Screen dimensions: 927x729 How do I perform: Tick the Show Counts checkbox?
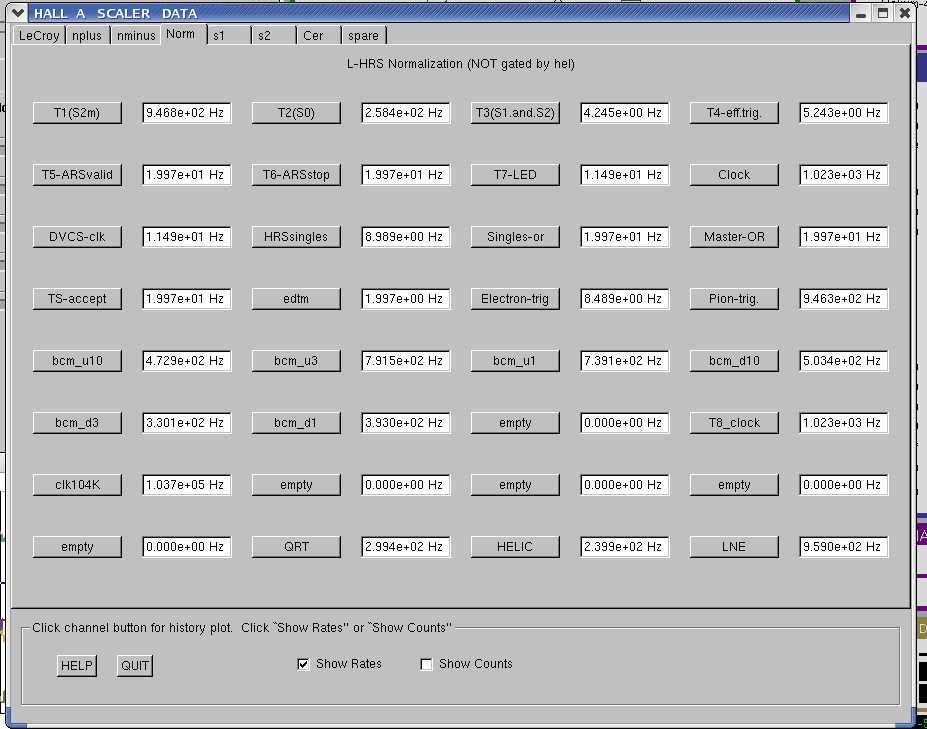[426, 665]
